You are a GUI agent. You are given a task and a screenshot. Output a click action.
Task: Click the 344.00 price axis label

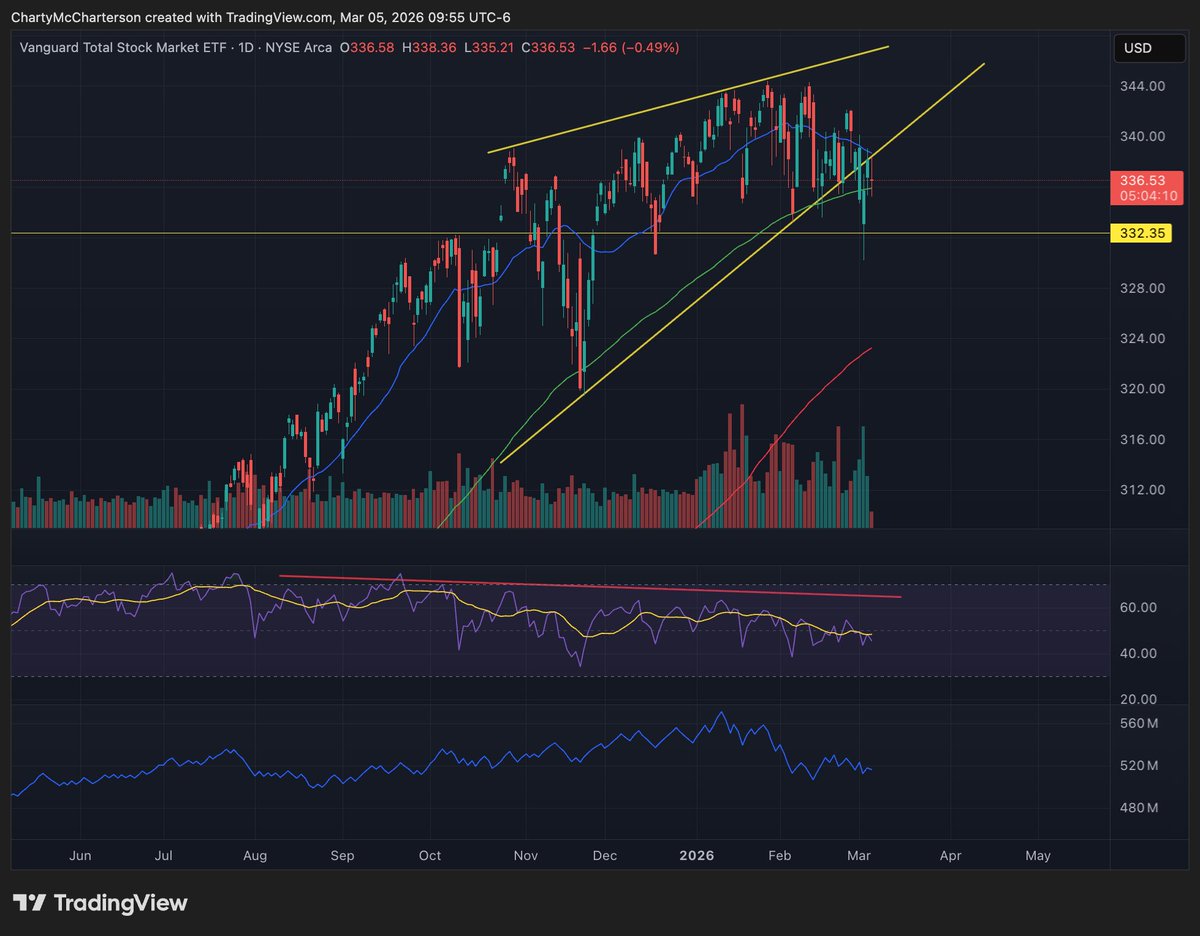click(x=1142, y=87)
